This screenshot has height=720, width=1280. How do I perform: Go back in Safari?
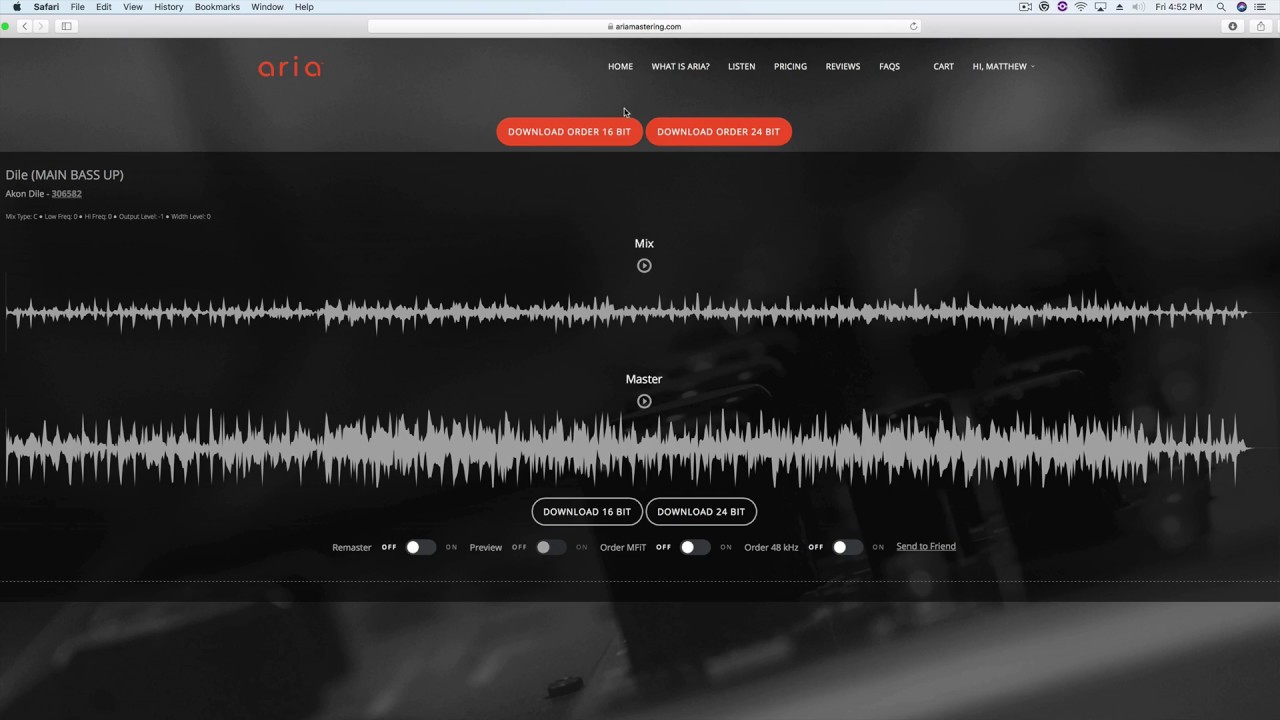pyautogui.click(x=25, y=26)
